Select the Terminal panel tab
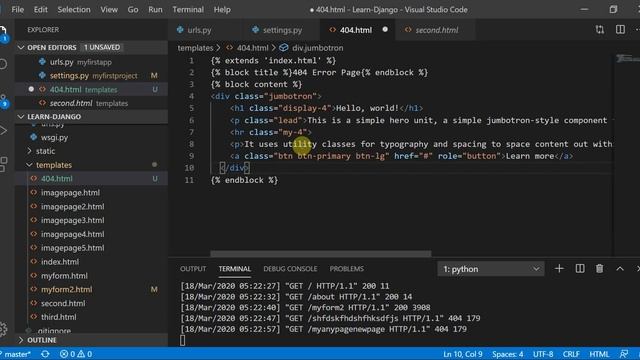This screenshot has height=360, width=640. 234,269
